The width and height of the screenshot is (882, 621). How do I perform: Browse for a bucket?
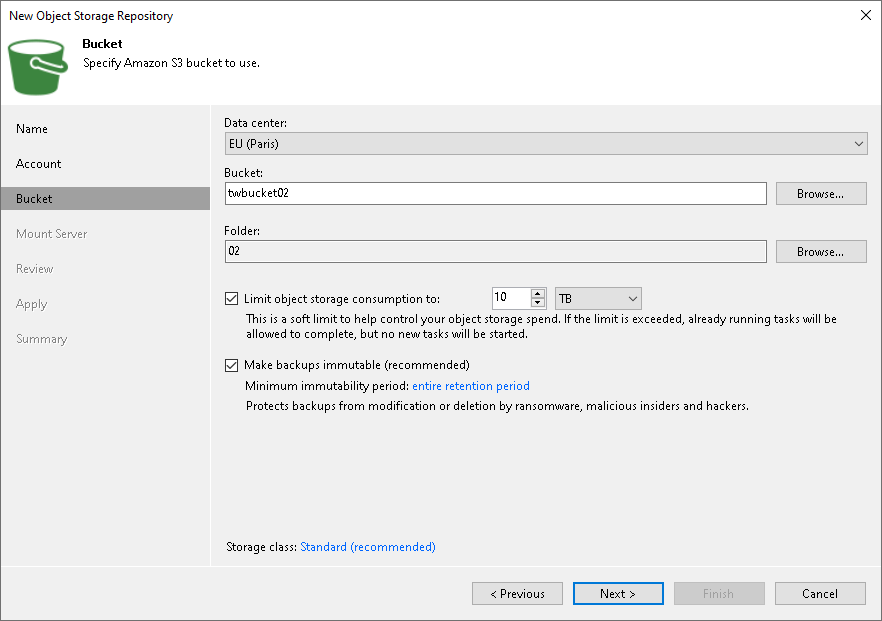[x=821, y=194]
